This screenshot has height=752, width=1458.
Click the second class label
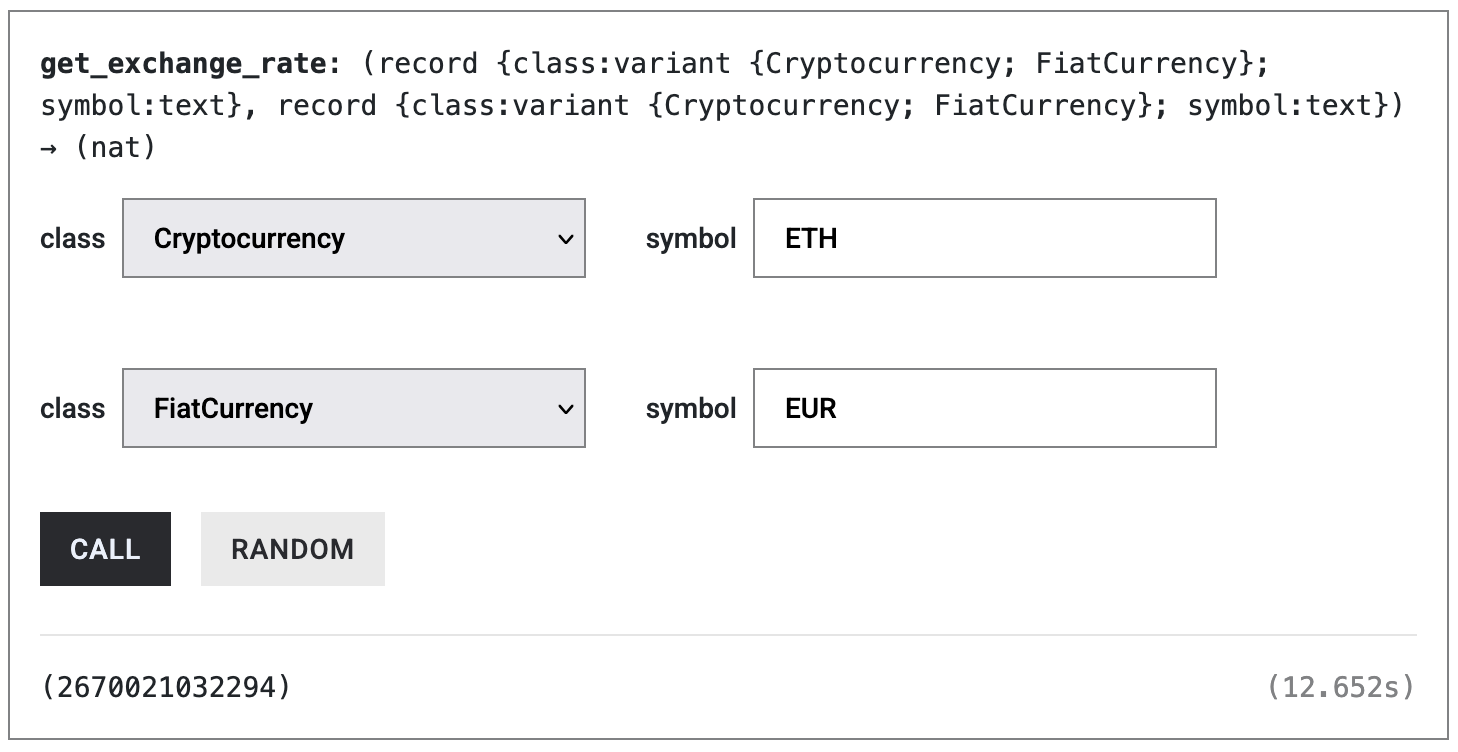[x=72, y=408]
